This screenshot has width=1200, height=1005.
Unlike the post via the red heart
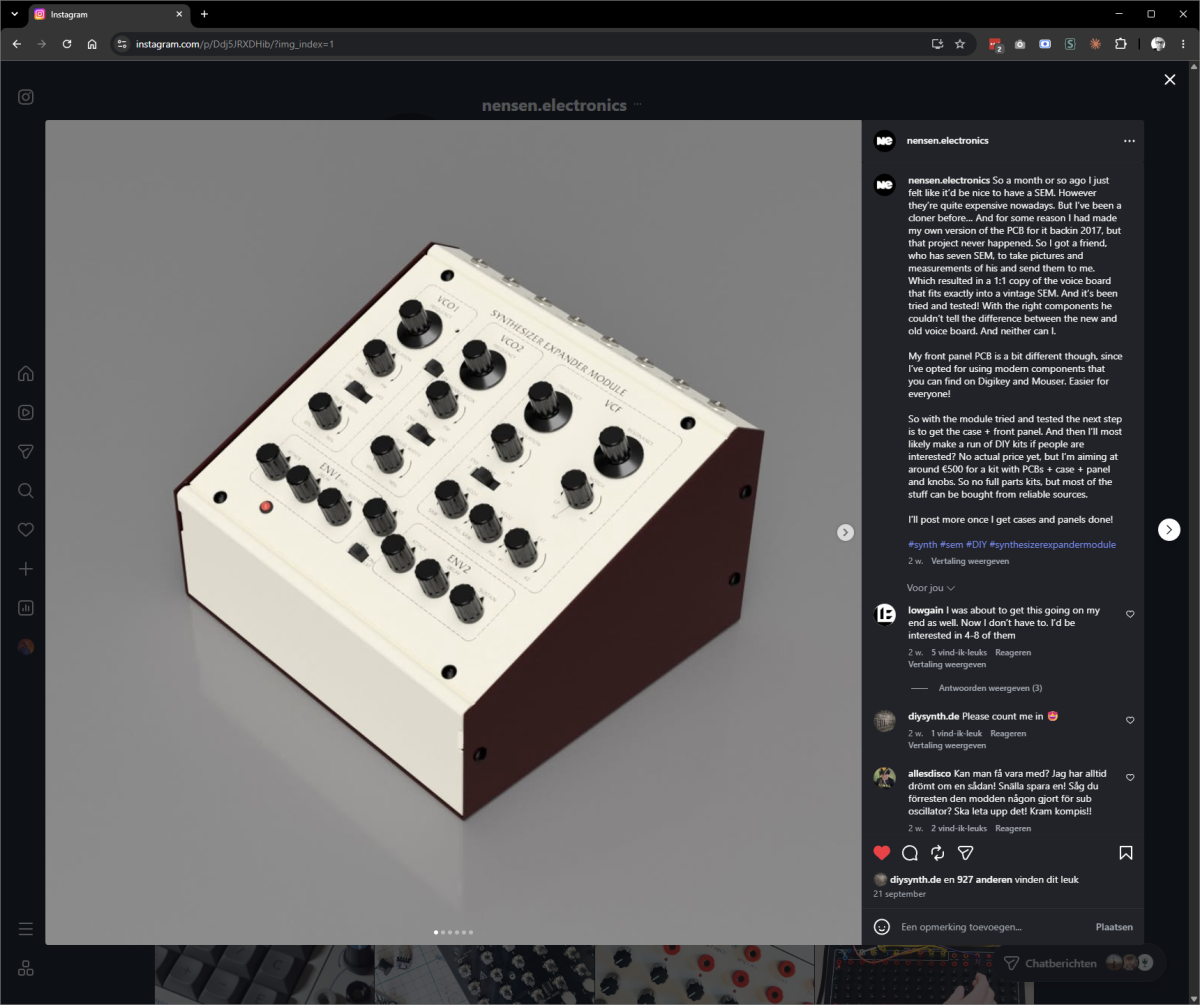(882, 853)
